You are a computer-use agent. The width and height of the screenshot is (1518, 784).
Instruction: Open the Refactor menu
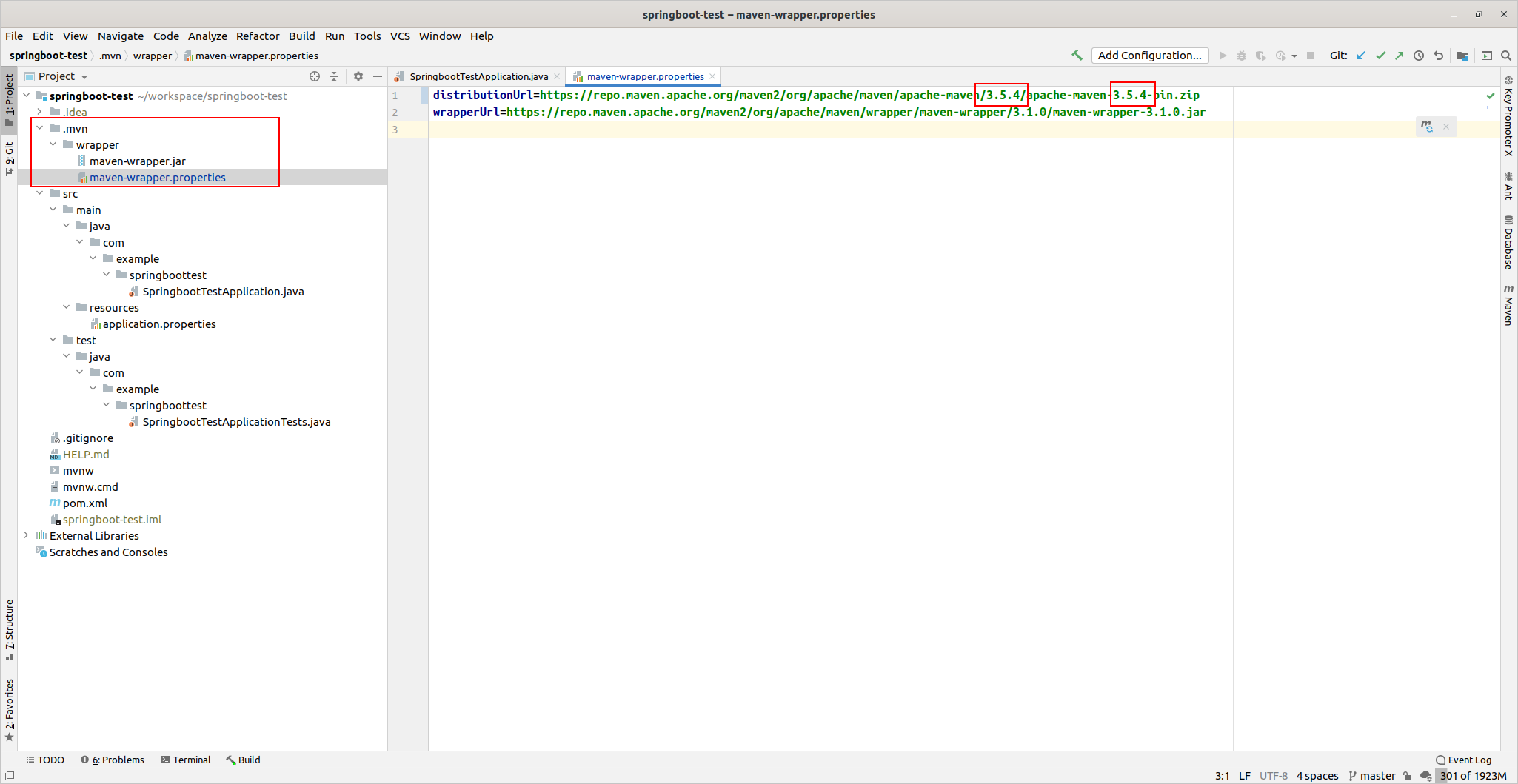(257, 36)
